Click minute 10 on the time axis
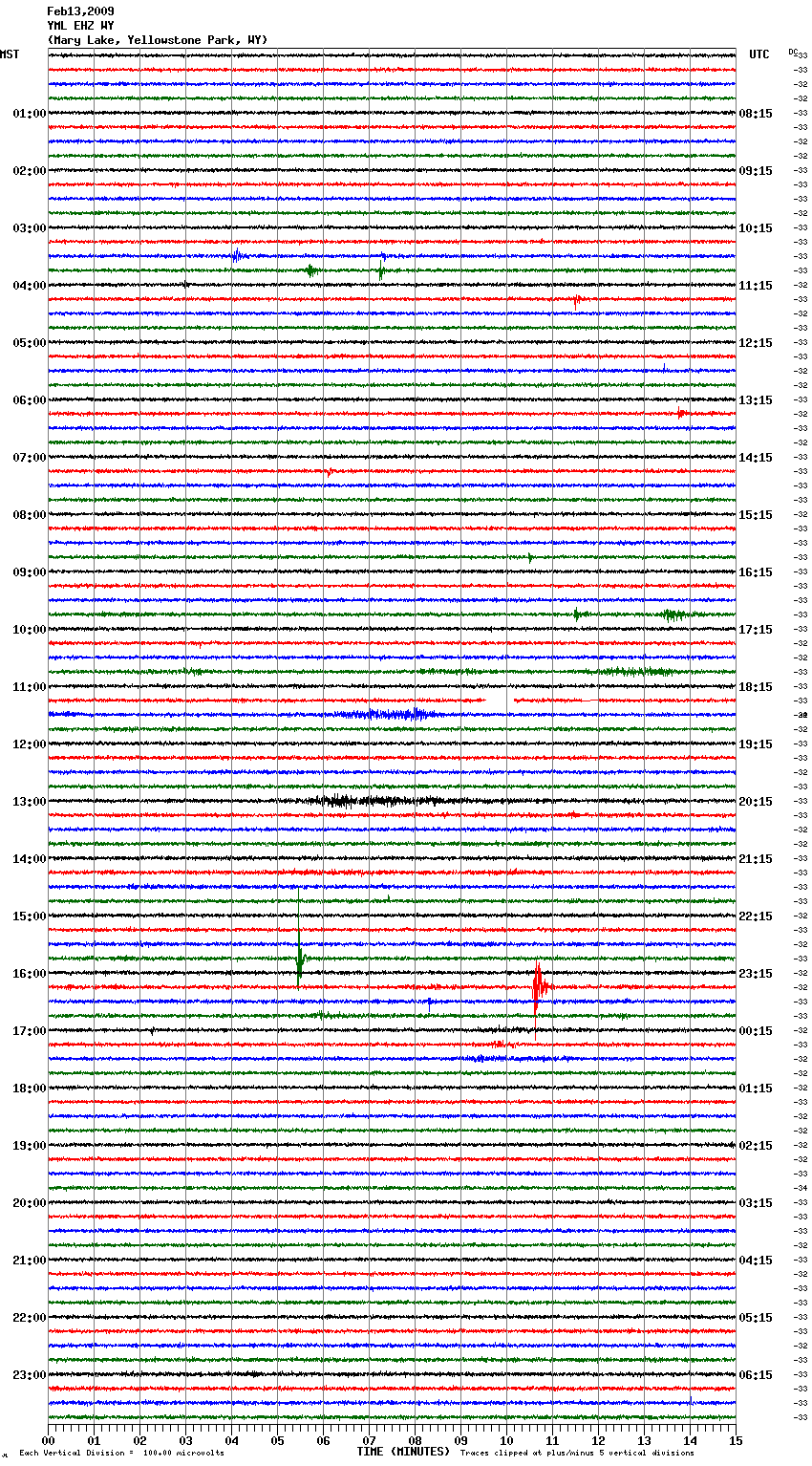This screenshot has height=1466, width=812. pyautogui.click(x=506, y=1440)
